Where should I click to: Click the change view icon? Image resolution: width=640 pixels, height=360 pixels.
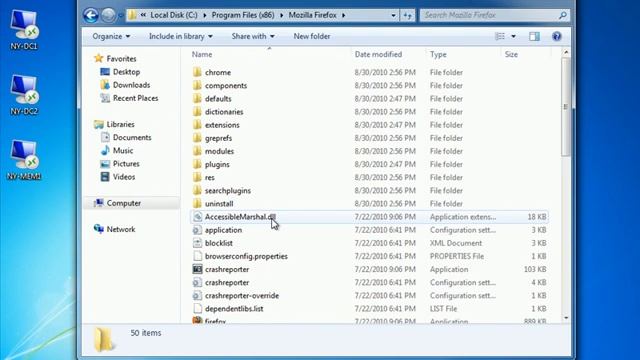click(x=500, y=36)
